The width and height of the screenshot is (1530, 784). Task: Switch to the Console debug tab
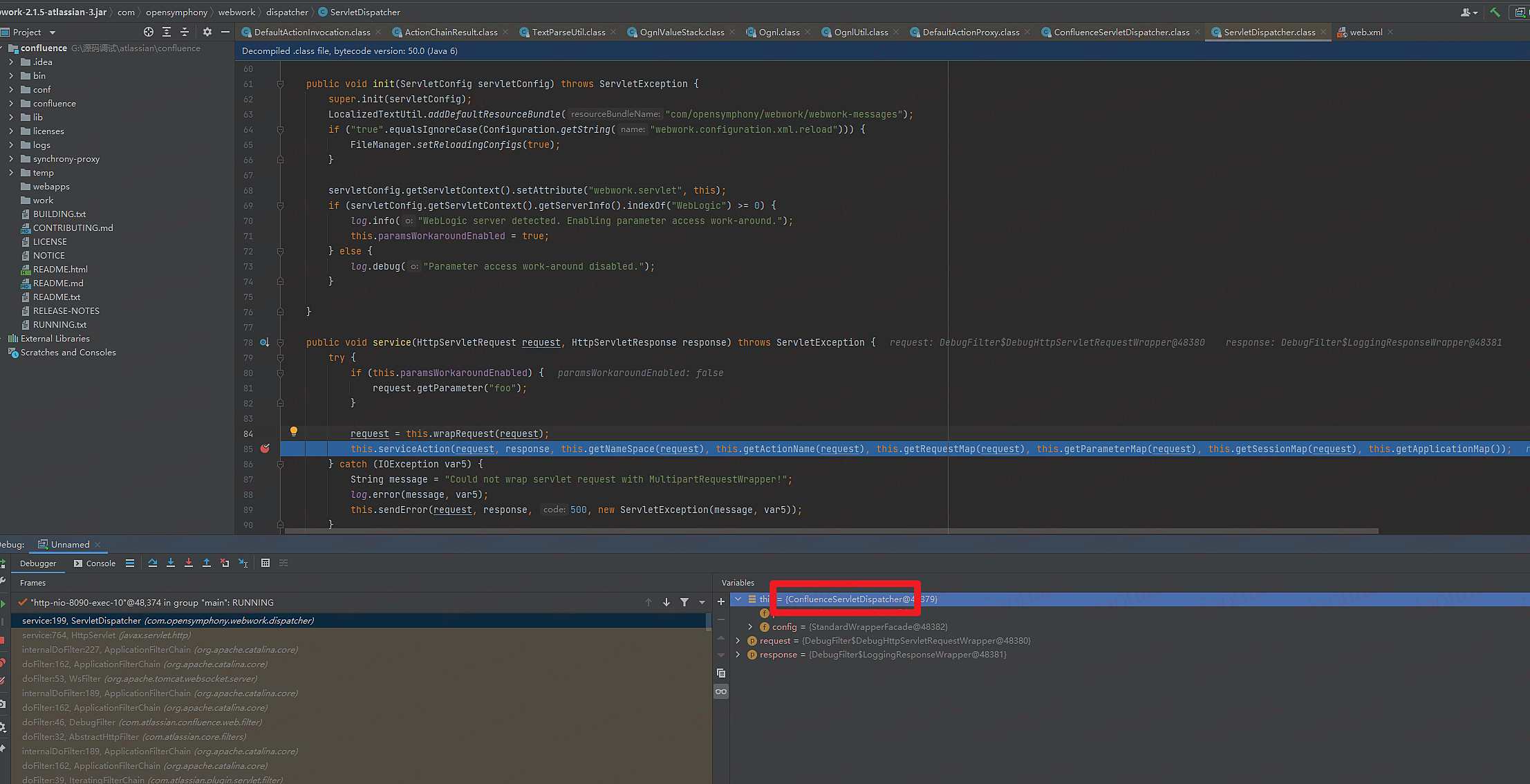coord(95,563)
